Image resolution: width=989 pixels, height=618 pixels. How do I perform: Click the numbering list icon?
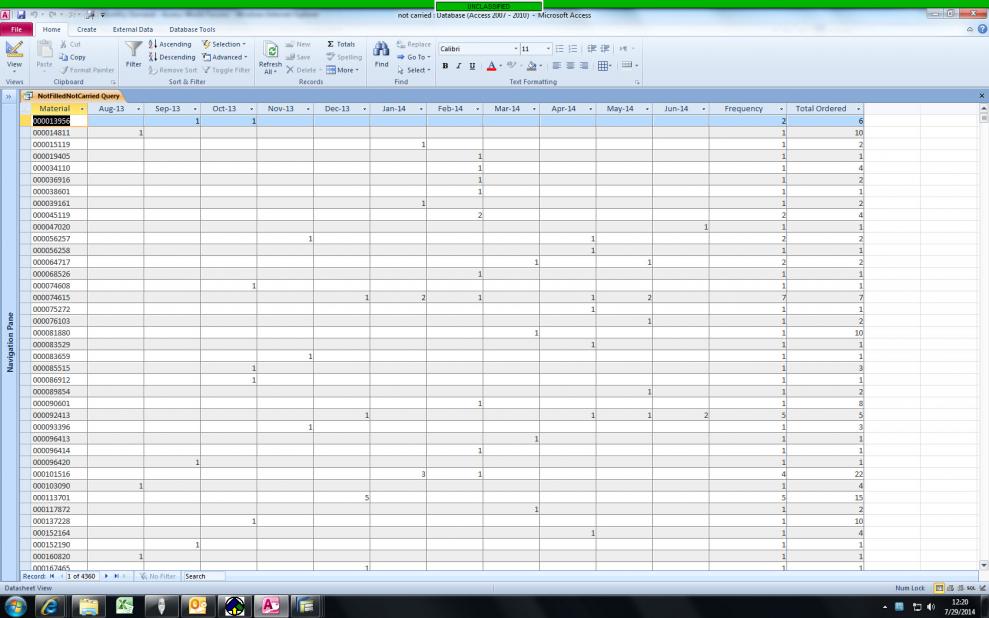point(573,49)
